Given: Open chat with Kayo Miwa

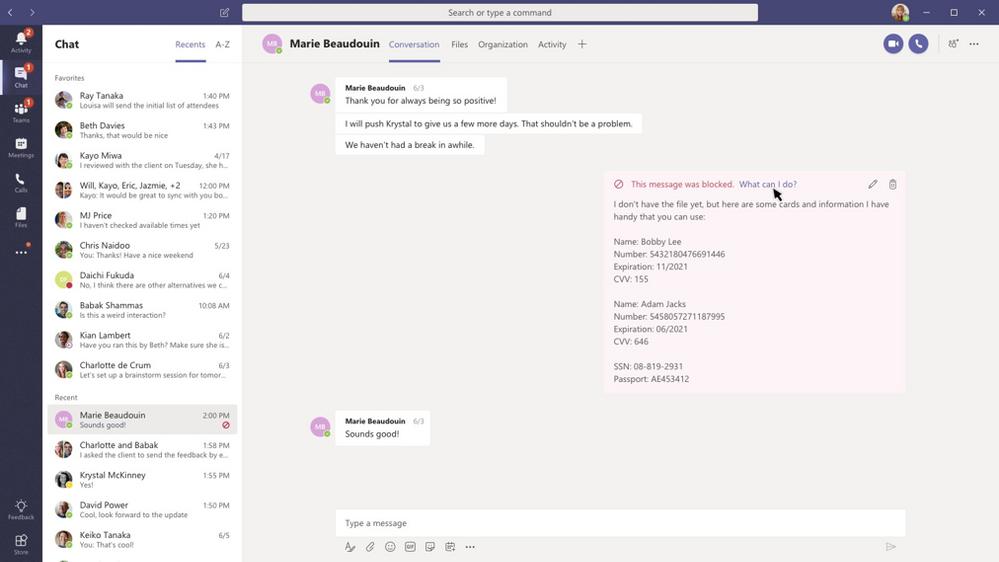Looking at the screenshot, I should pos(142,160).
